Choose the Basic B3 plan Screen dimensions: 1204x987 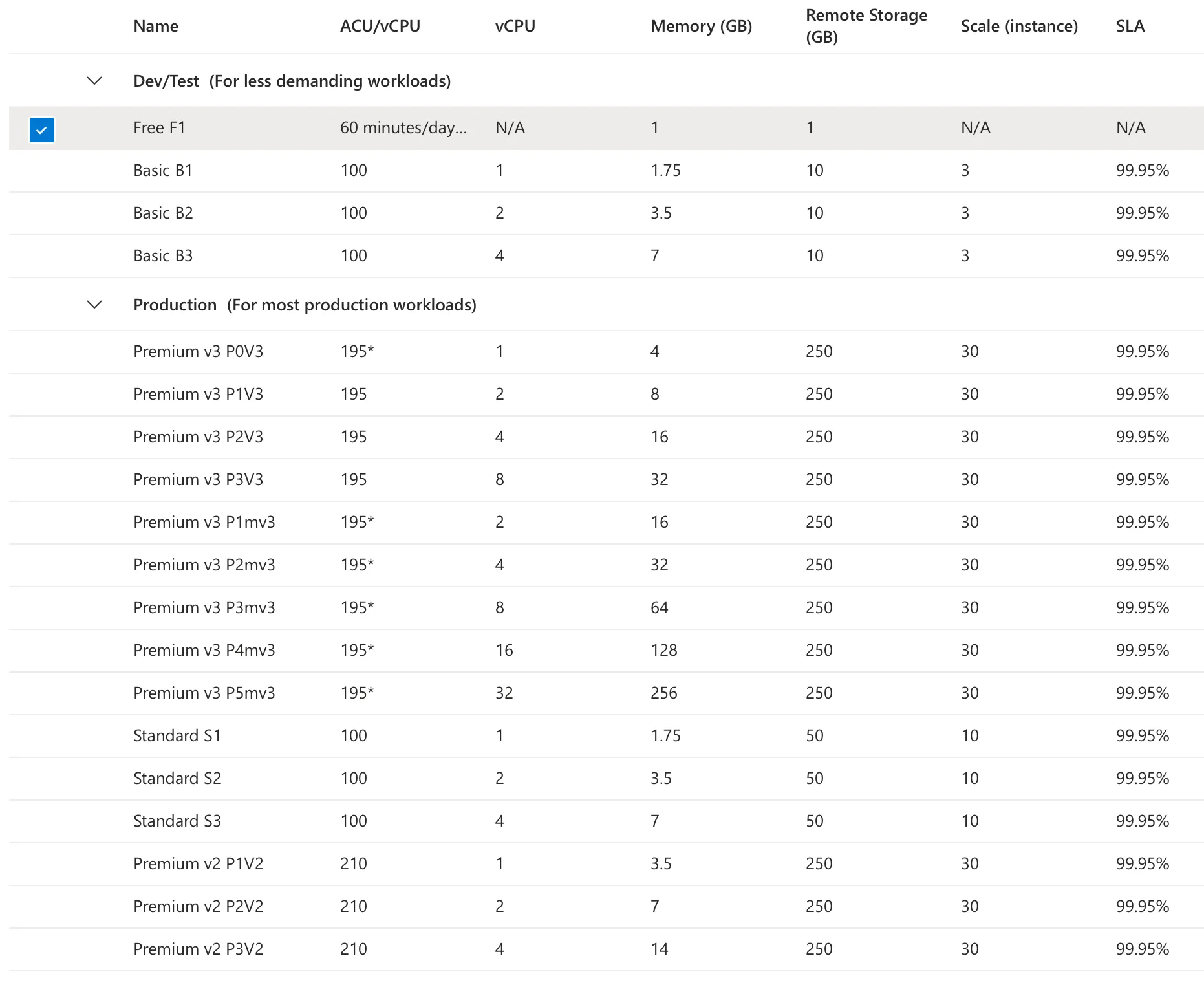tap(163, 256)
